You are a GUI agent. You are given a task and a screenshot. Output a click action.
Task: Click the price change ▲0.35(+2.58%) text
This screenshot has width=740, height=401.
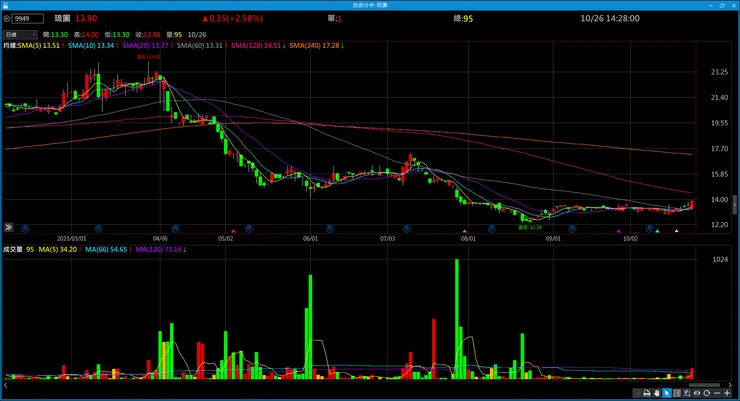point(233,18)
